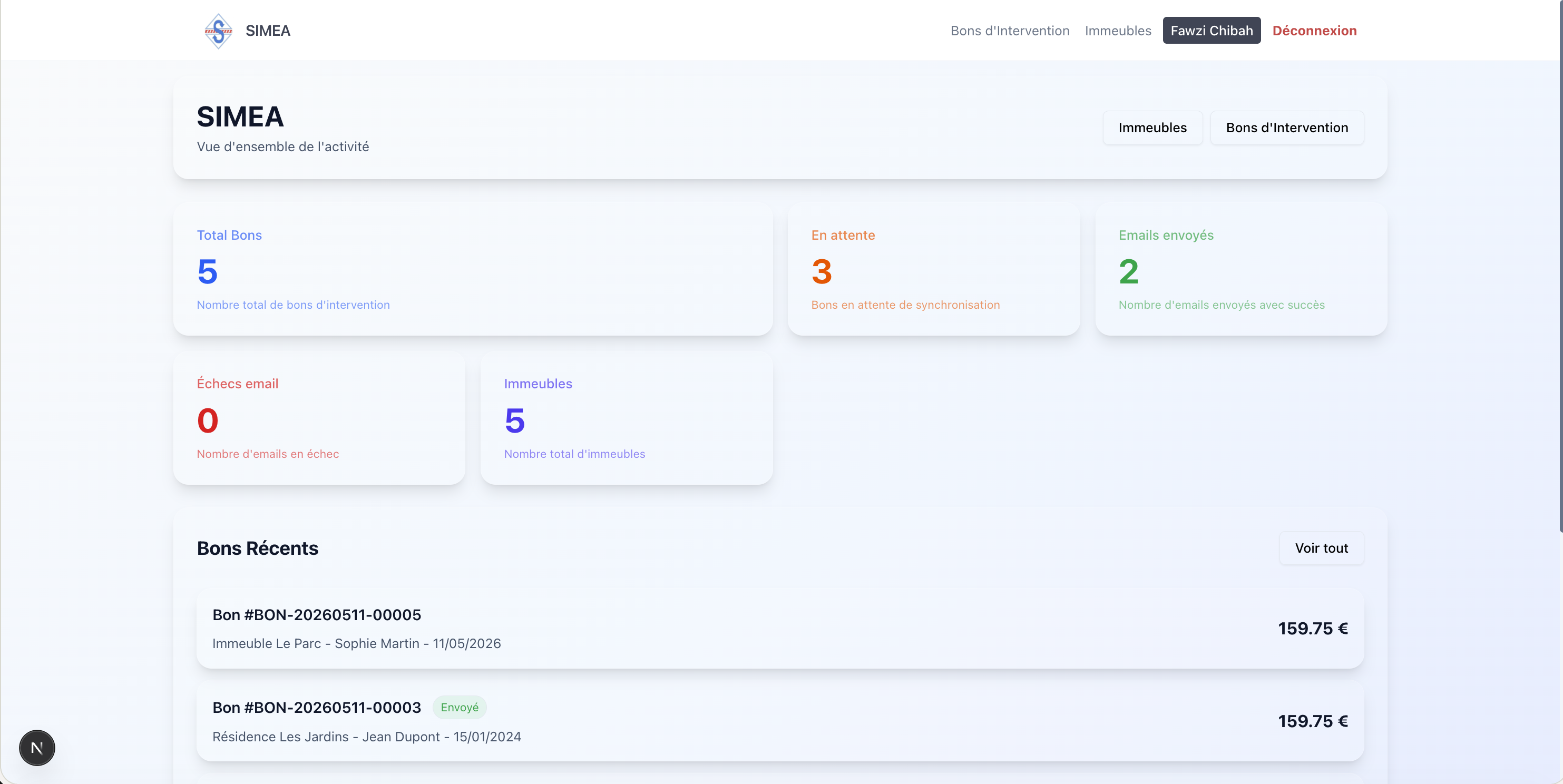Click the Déconnexion link
1563x784 pixels.
coord(1314,31)
